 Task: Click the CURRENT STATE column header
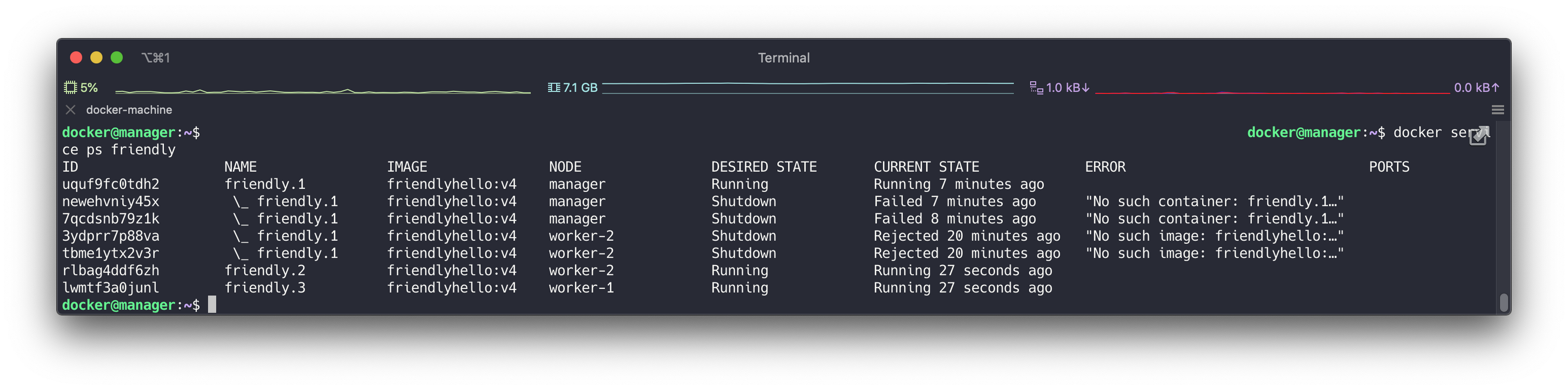coord(927,166)
